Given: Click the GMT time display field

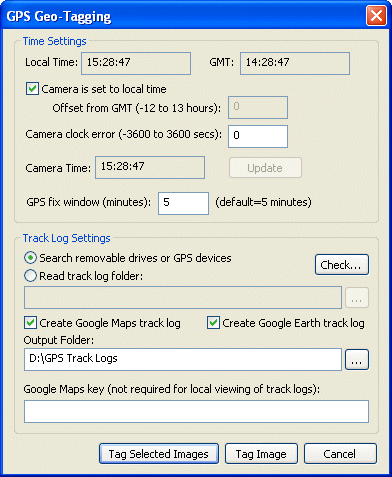Looking at the screenshot, I should tap(295, 63).
